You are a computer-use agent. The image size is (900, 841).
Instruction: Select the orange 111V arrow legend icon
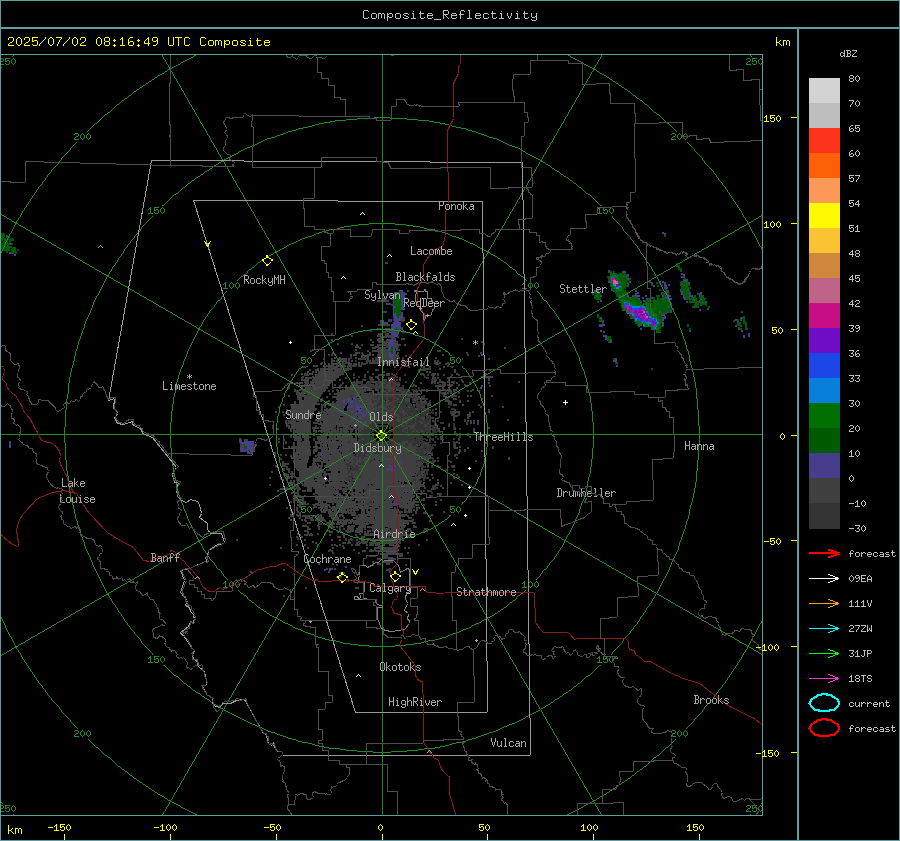coord(824,603)
